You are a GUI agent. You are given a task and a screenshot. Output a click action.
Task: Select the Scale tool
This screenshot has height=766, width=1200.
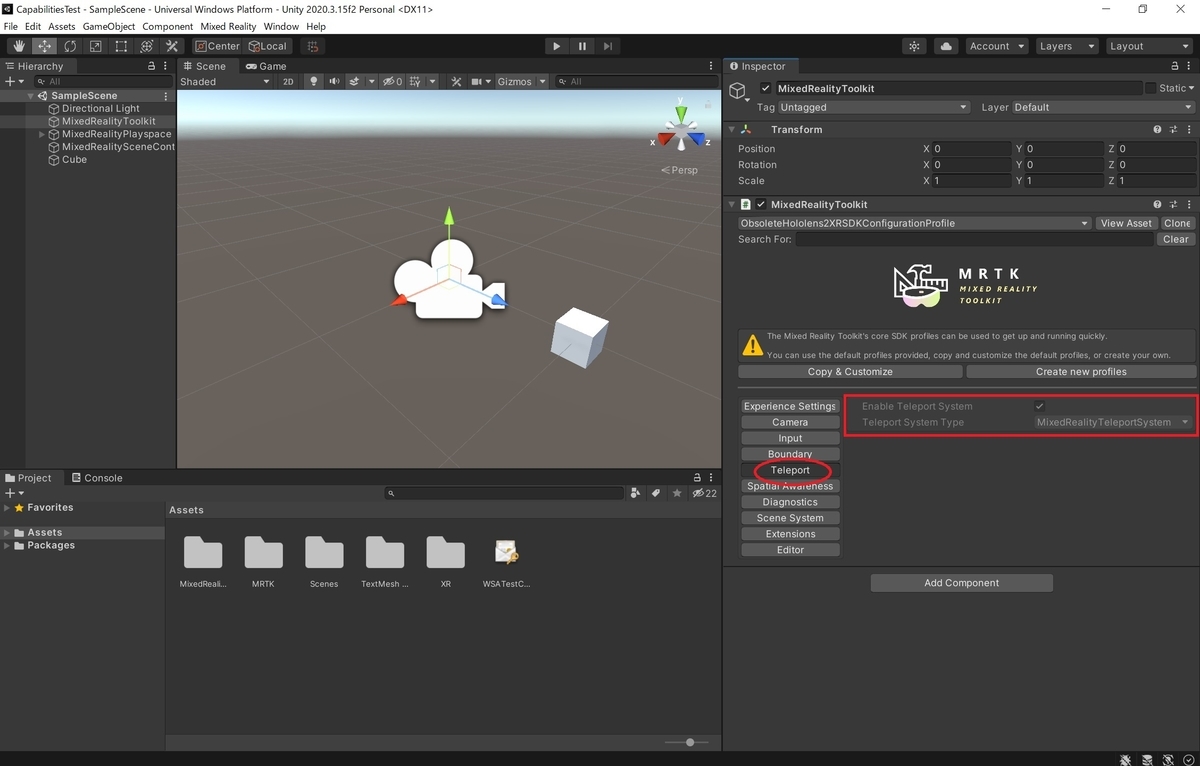(x=95, y=46)
